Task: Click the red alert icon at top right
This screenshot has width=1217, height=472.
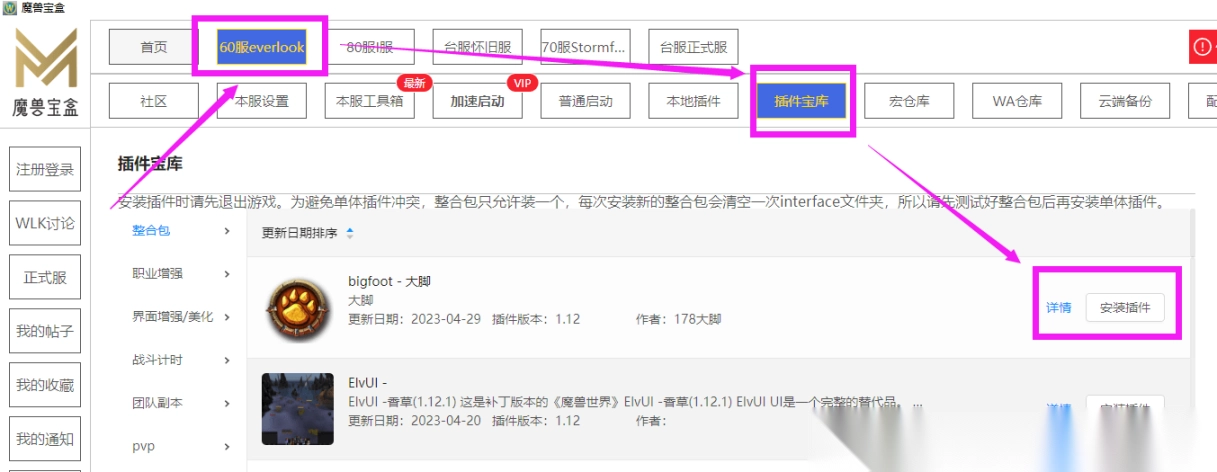Action: coord(1201,47)
